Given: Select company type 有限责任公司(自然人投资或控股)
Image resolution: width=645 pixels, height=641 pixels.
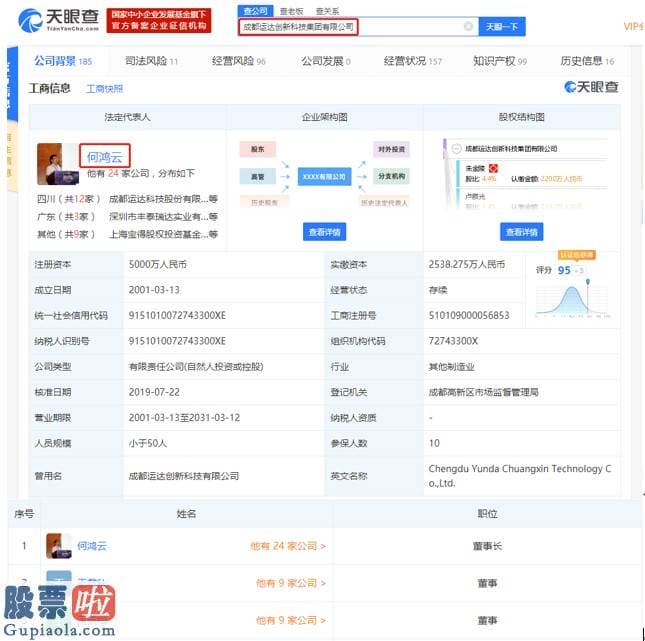Looking at the screenshot, I should point(196,367).
